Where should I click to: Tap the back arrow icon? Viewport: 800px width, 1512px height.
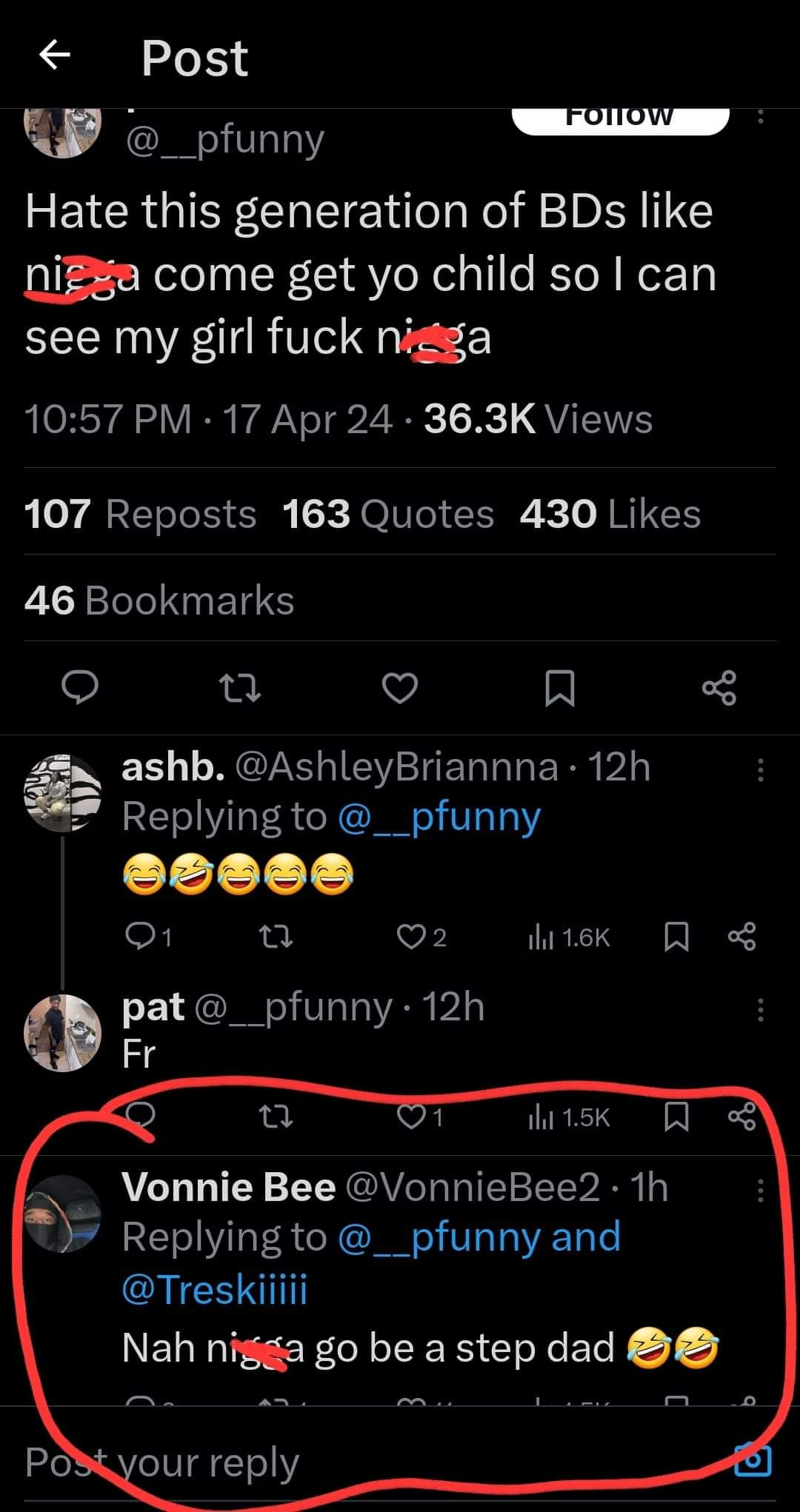(54, 56)
